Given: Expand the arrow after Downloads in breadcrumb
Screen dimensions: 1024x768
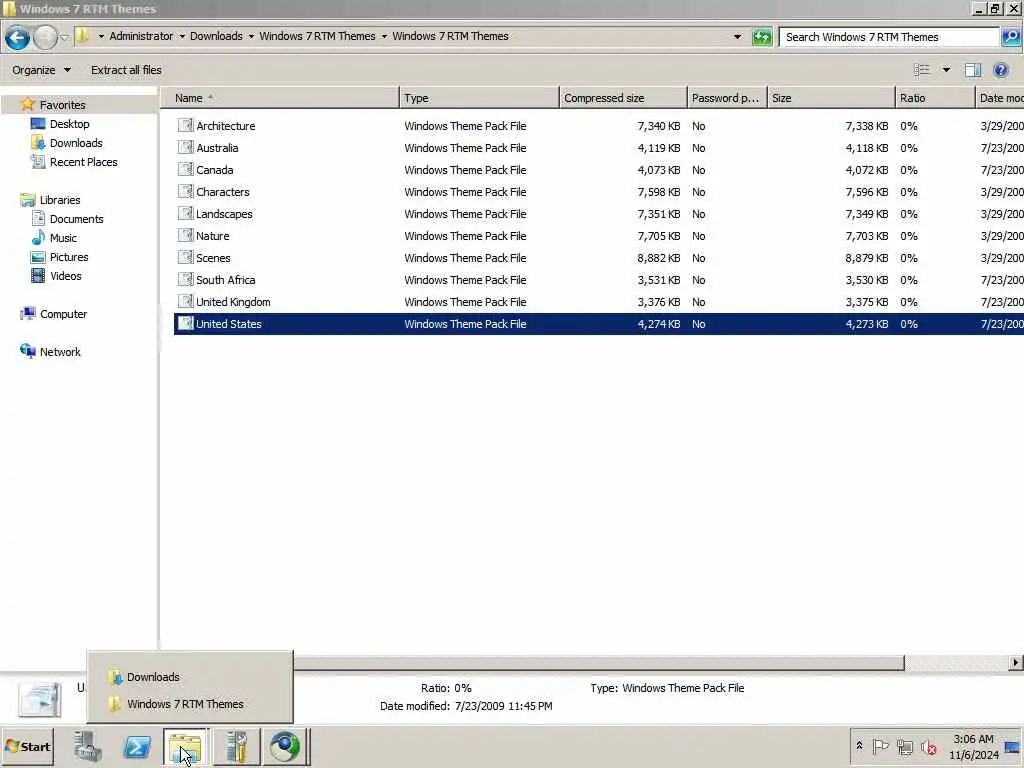Looking at the screenshot, I should point(251,37).
